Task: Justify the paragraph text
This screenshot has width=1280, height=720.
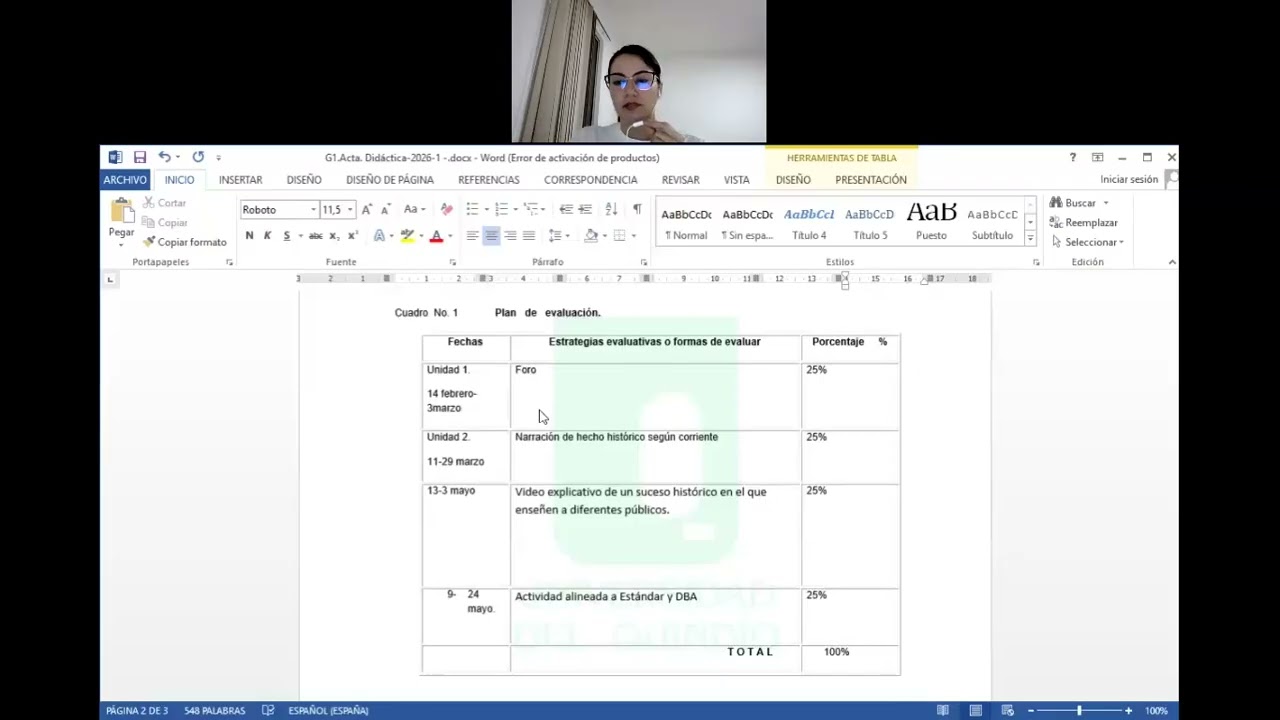Action: (529, 236)
